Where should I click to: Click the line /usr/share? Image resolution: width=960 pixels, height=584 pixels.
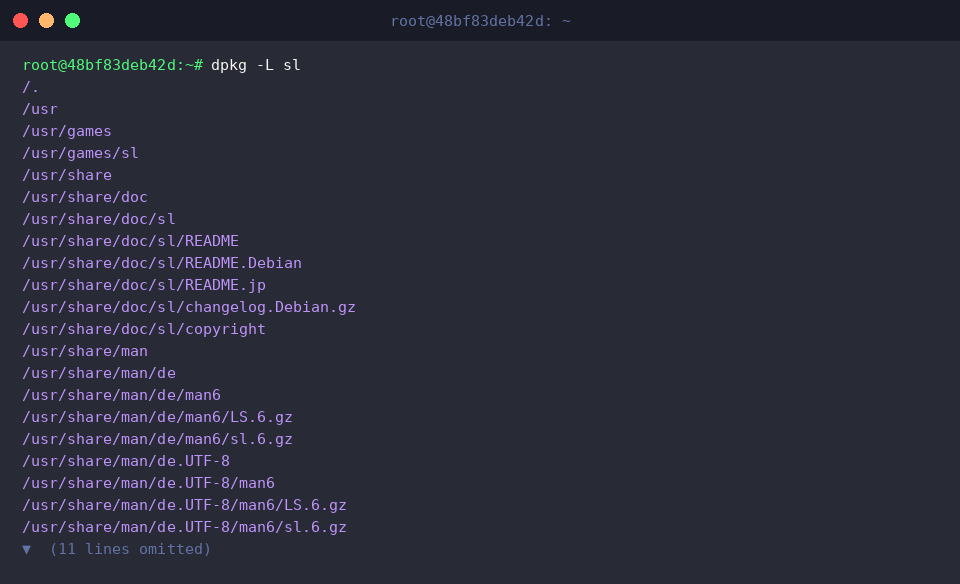(x=67, y=175)
